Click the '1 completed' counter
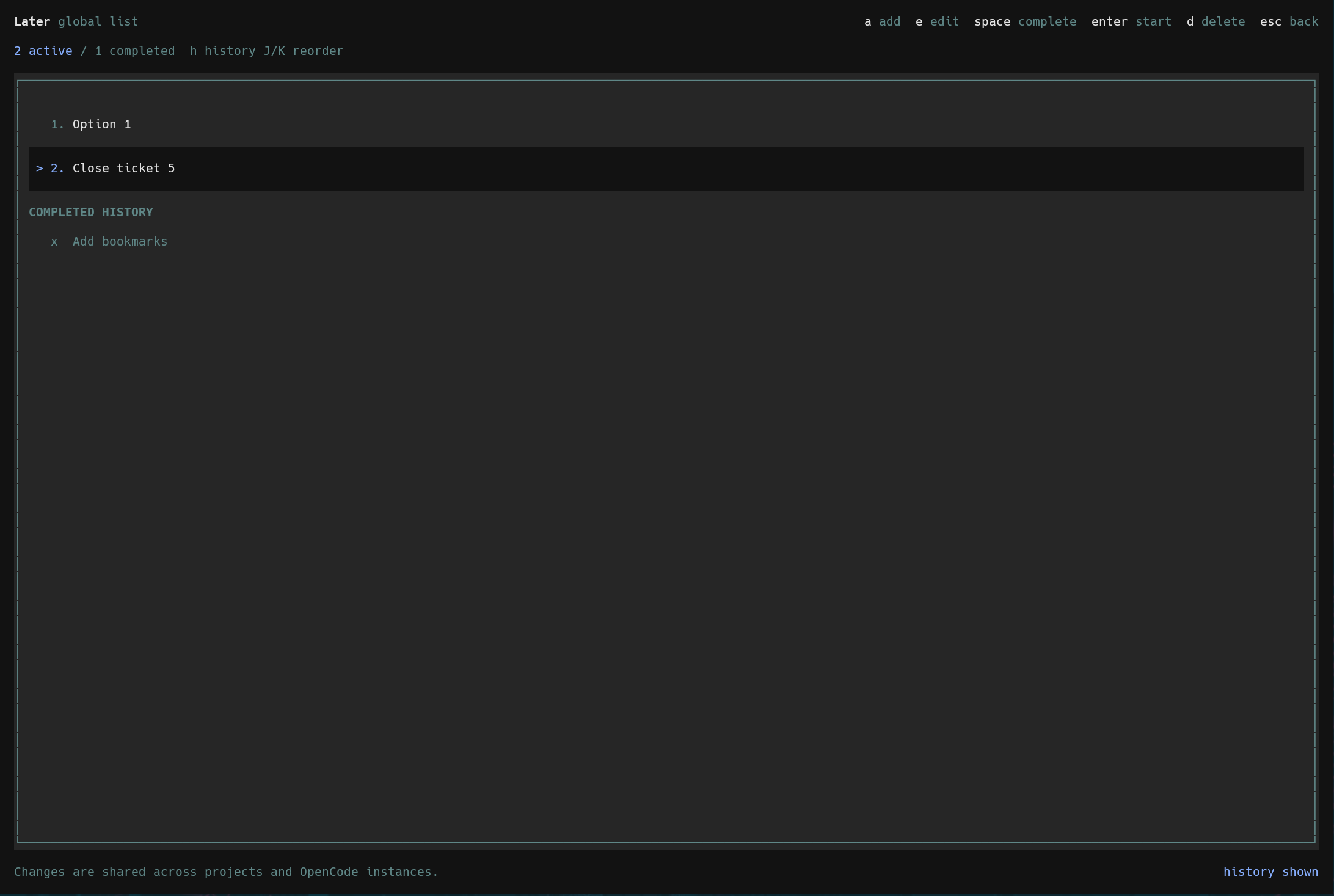This screenshot has width=1334, height=896. pos(135,51)
